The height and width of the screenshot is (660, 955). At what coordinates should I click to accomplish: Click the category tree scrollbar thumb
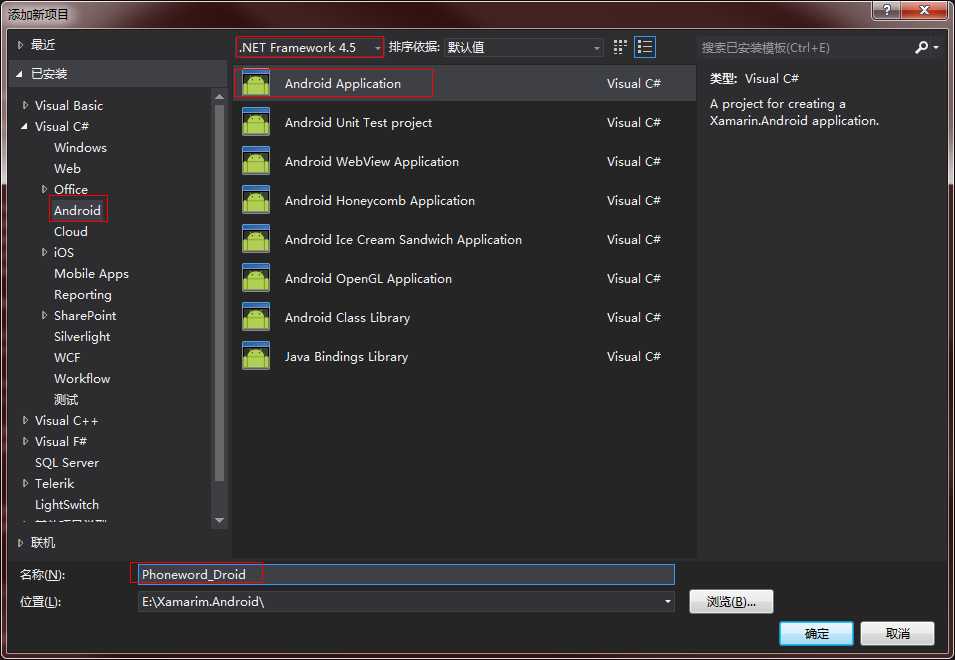220,293
